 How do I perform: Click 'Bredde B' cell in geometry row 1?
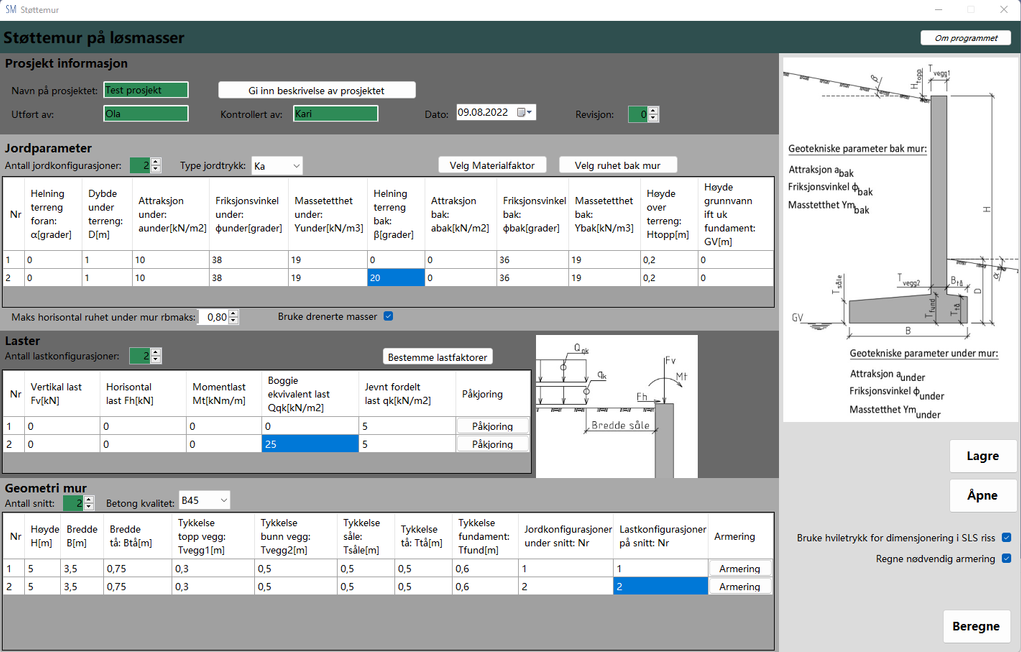(82, 569)
